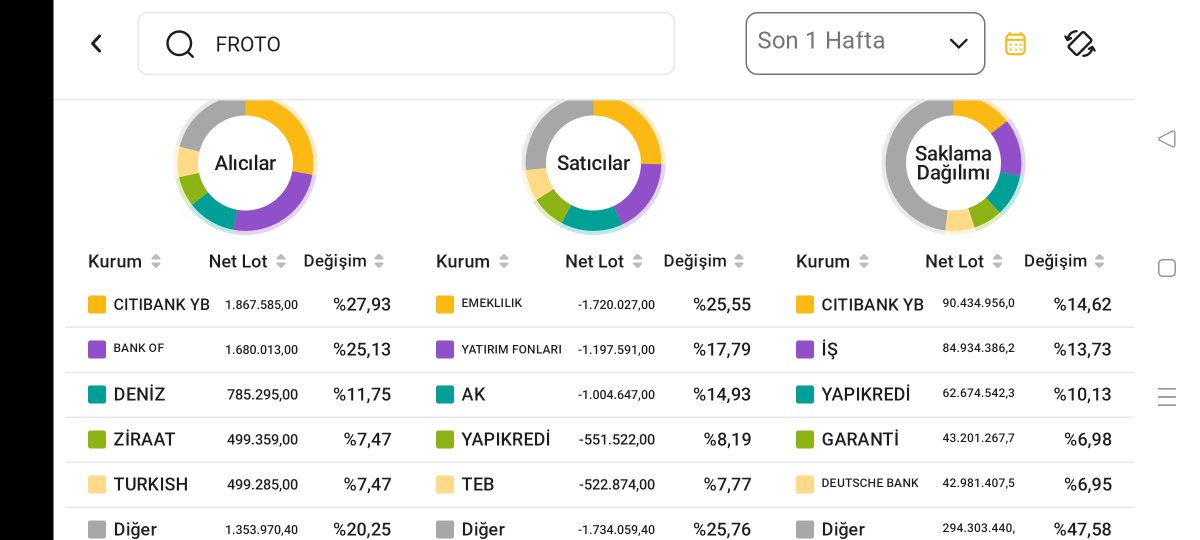Sort Satıcılar table by Net Lot
Image resolution: width=1200 pixels, height=540 pixels.
click(x=605, y=261)
